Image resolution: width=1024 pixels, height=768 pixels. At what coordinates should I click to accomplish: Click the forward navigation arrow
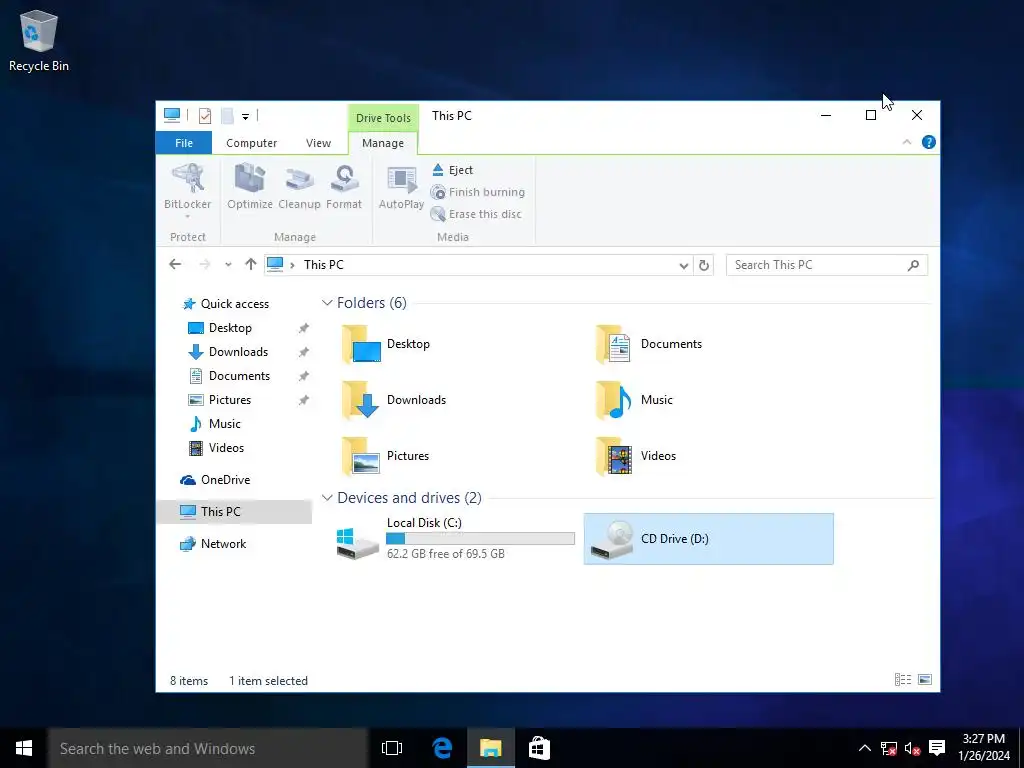(204, 264)
